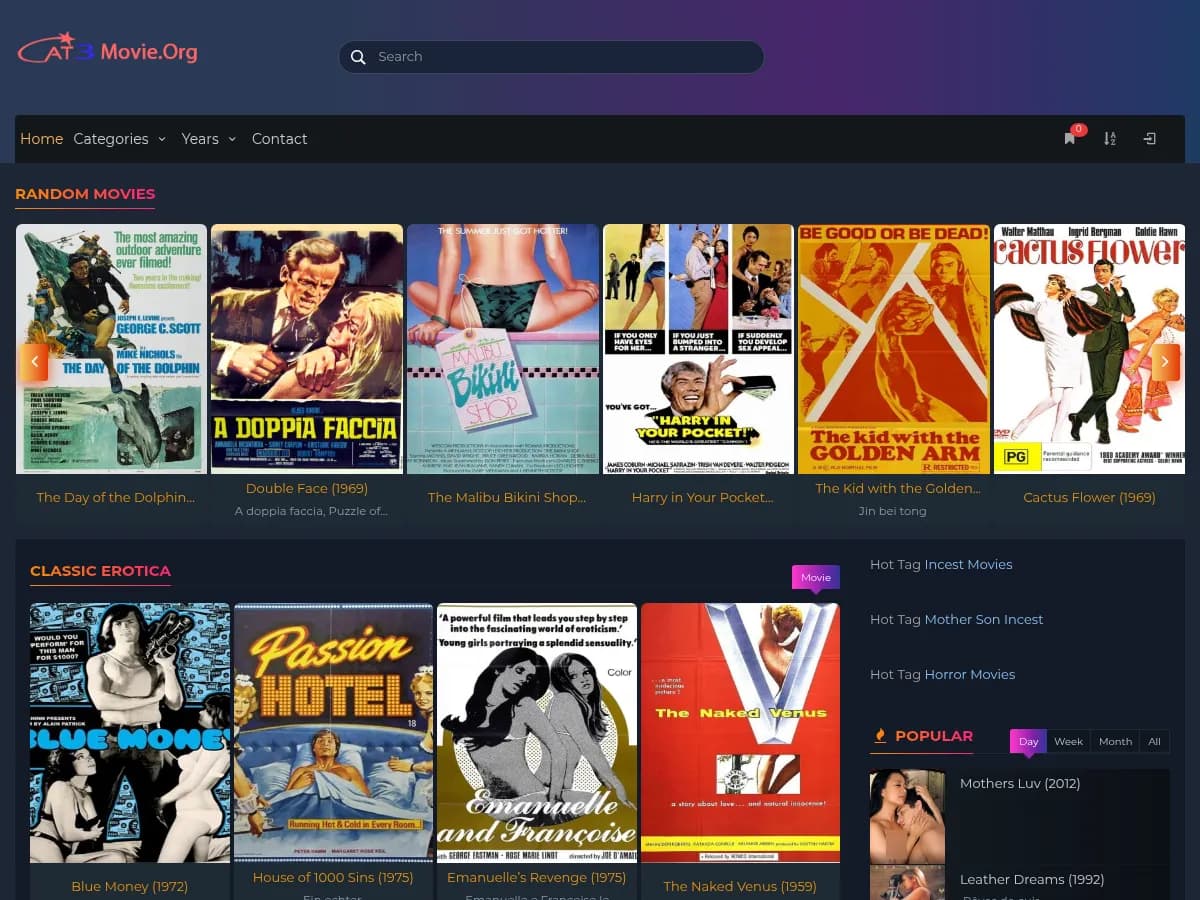
Task: Switch Popular list to Day tab
Action: tap(1028, 741)
